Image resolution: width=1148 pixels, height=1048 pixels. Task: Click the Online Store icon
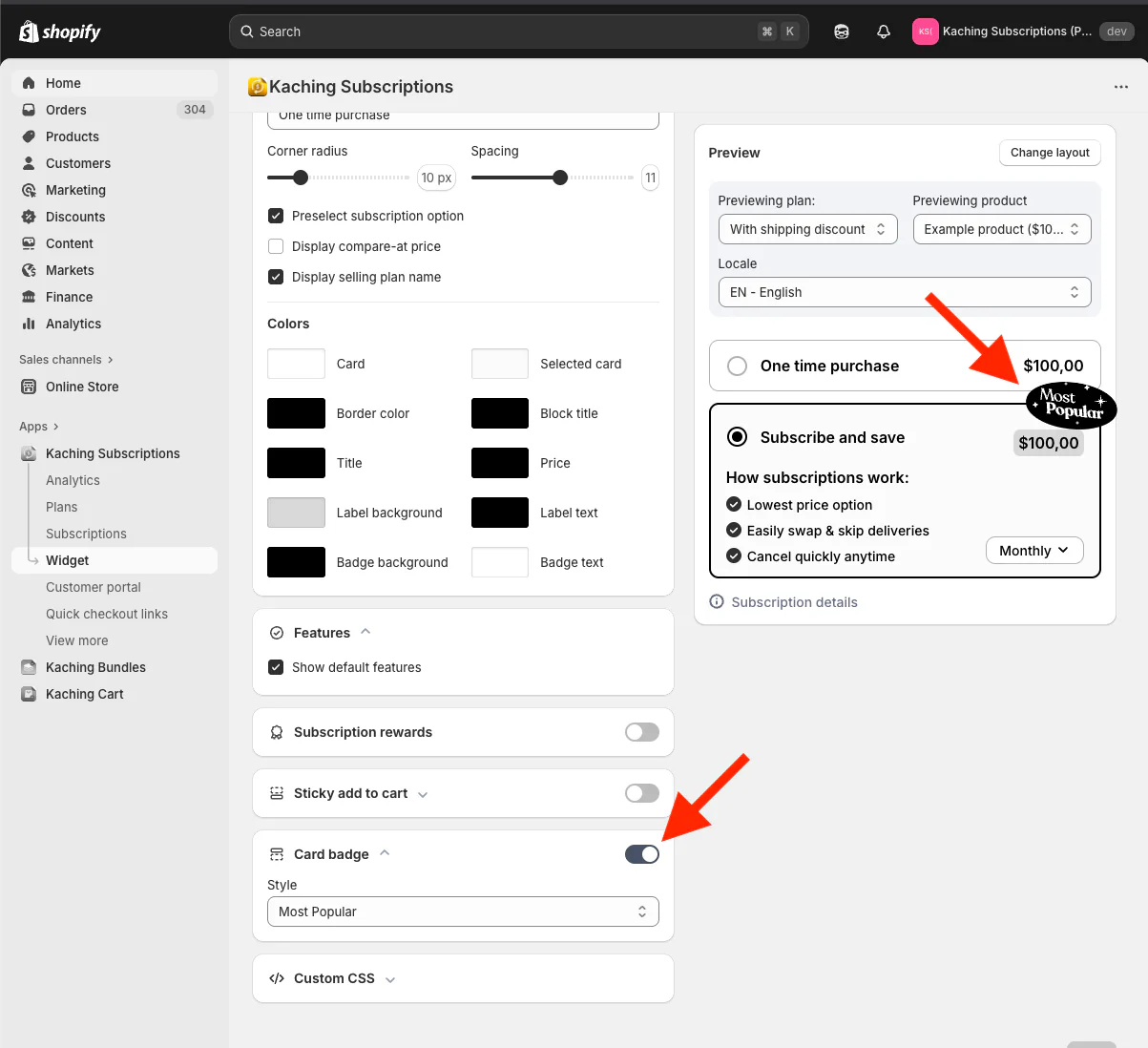(29, 387)
